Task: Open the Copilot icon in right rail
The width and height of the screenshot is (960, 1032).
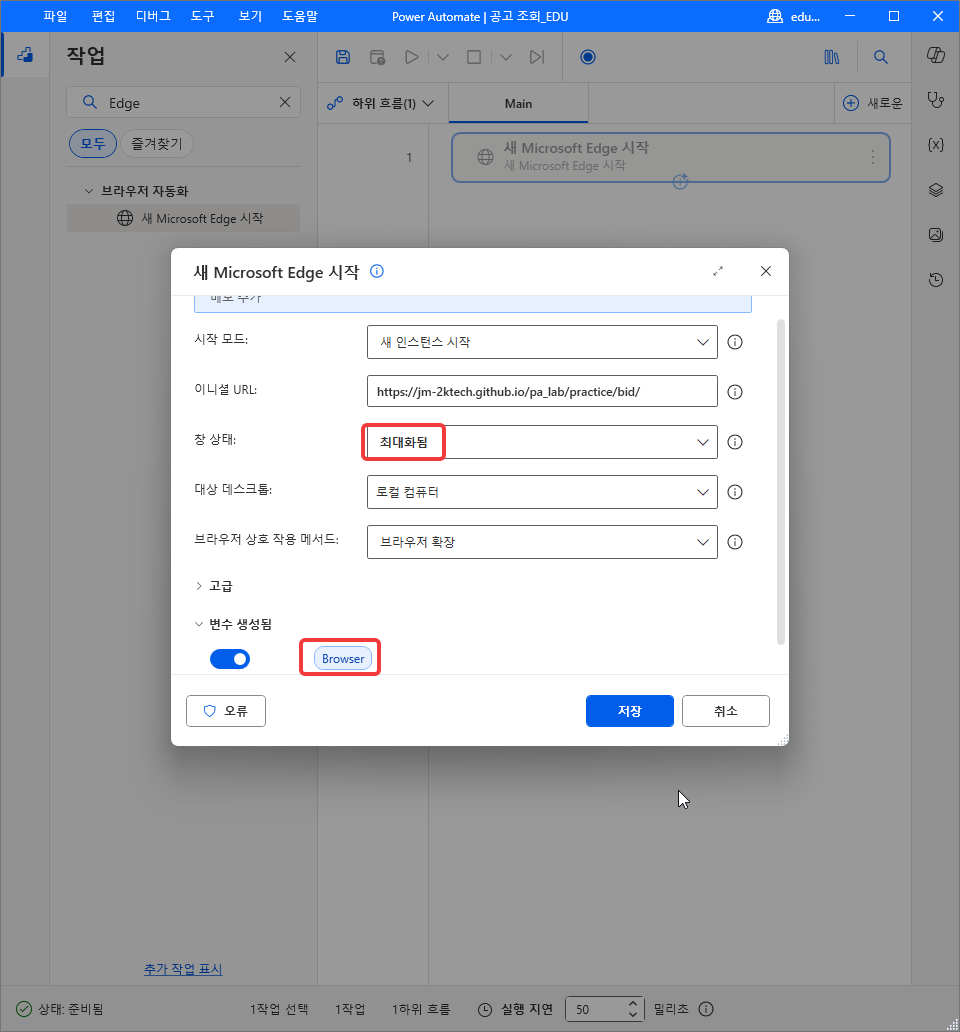Action: [x=936, y=55]
